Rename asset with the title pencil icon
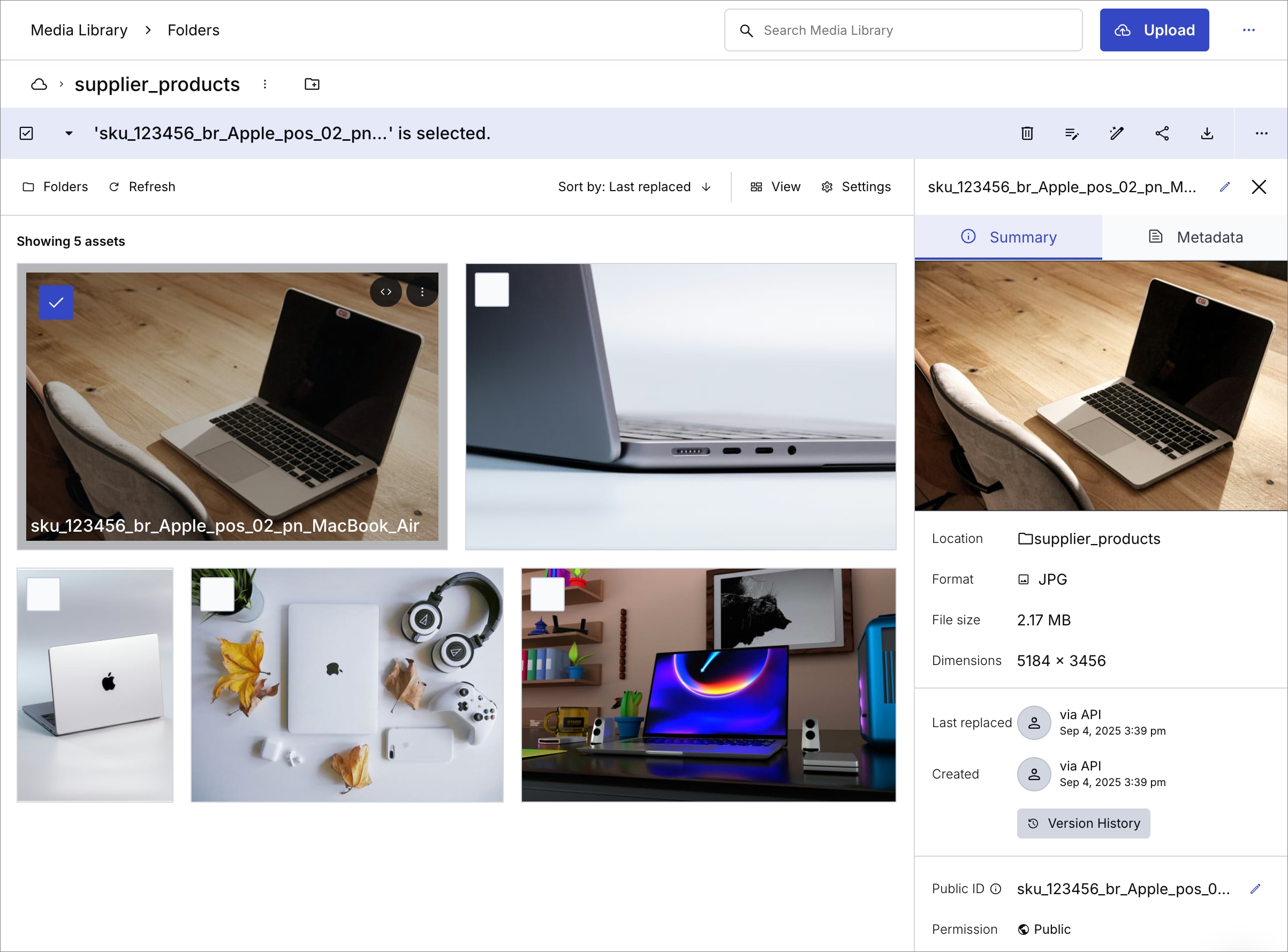The width and height of the screenshot is (1288, 952). tap(1225, 187)
